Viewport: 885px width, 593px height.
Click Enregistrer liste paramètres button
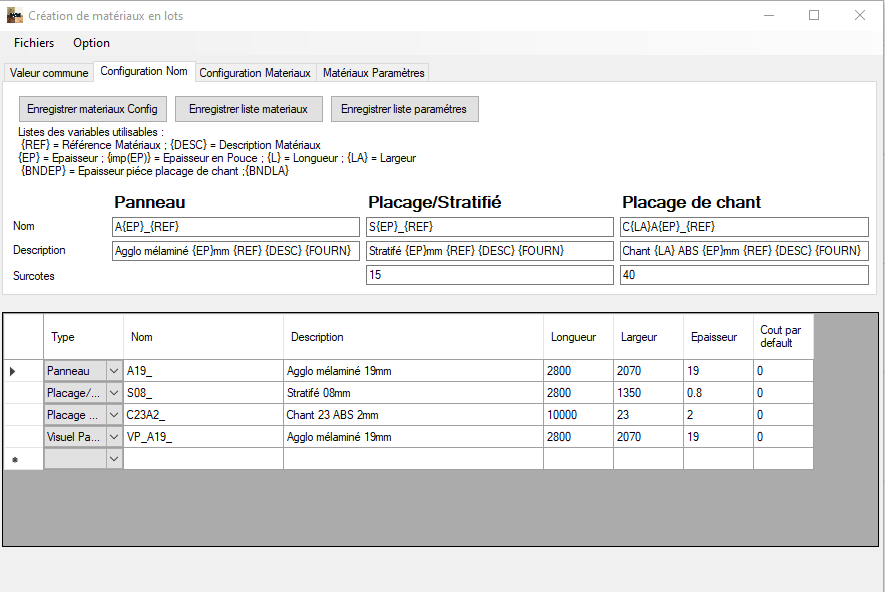tap(404, 109)
